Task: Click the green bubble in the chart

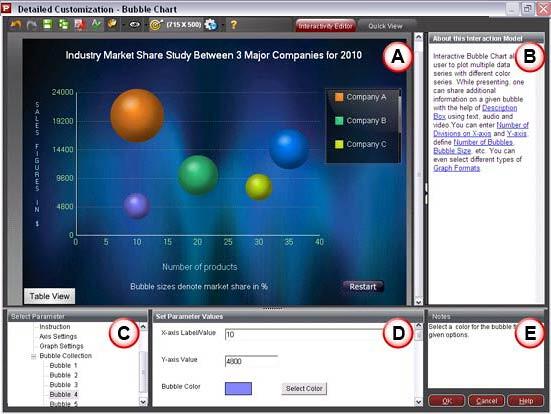Action: pos(198,175)
